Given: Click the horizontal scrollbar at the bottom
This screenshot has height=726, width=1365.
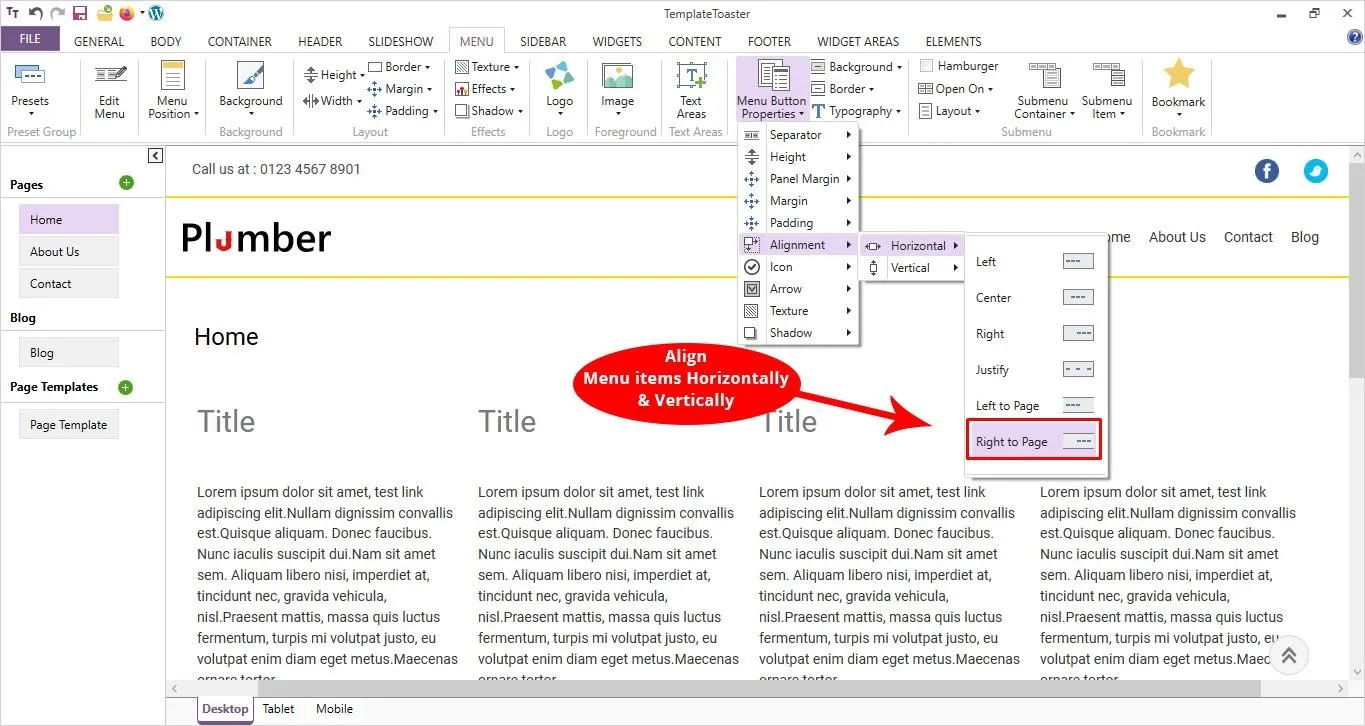Looking at the screenshot, I should point(700,688).
